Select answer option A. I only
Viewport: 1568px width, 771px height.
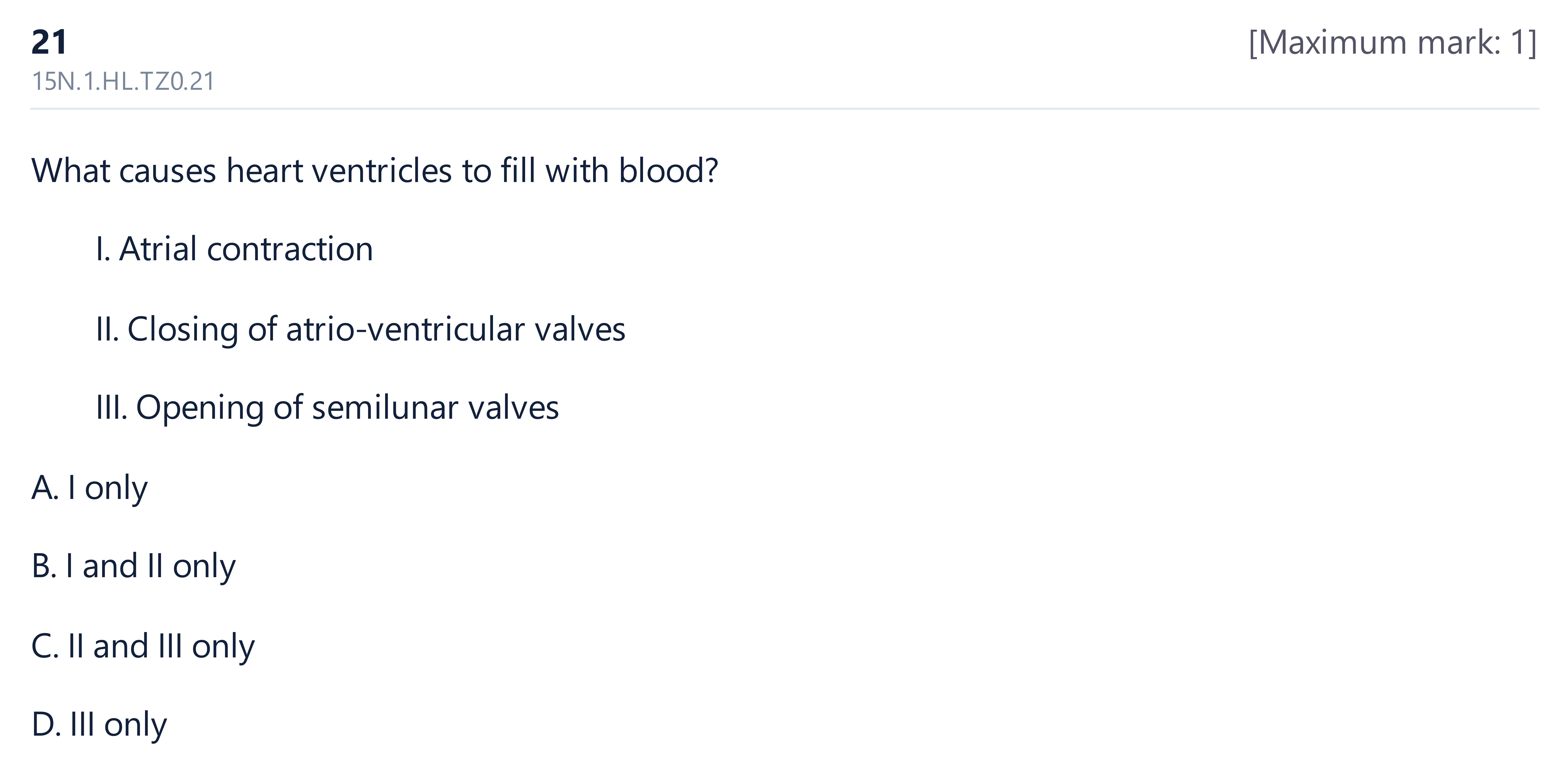point(90,488)
